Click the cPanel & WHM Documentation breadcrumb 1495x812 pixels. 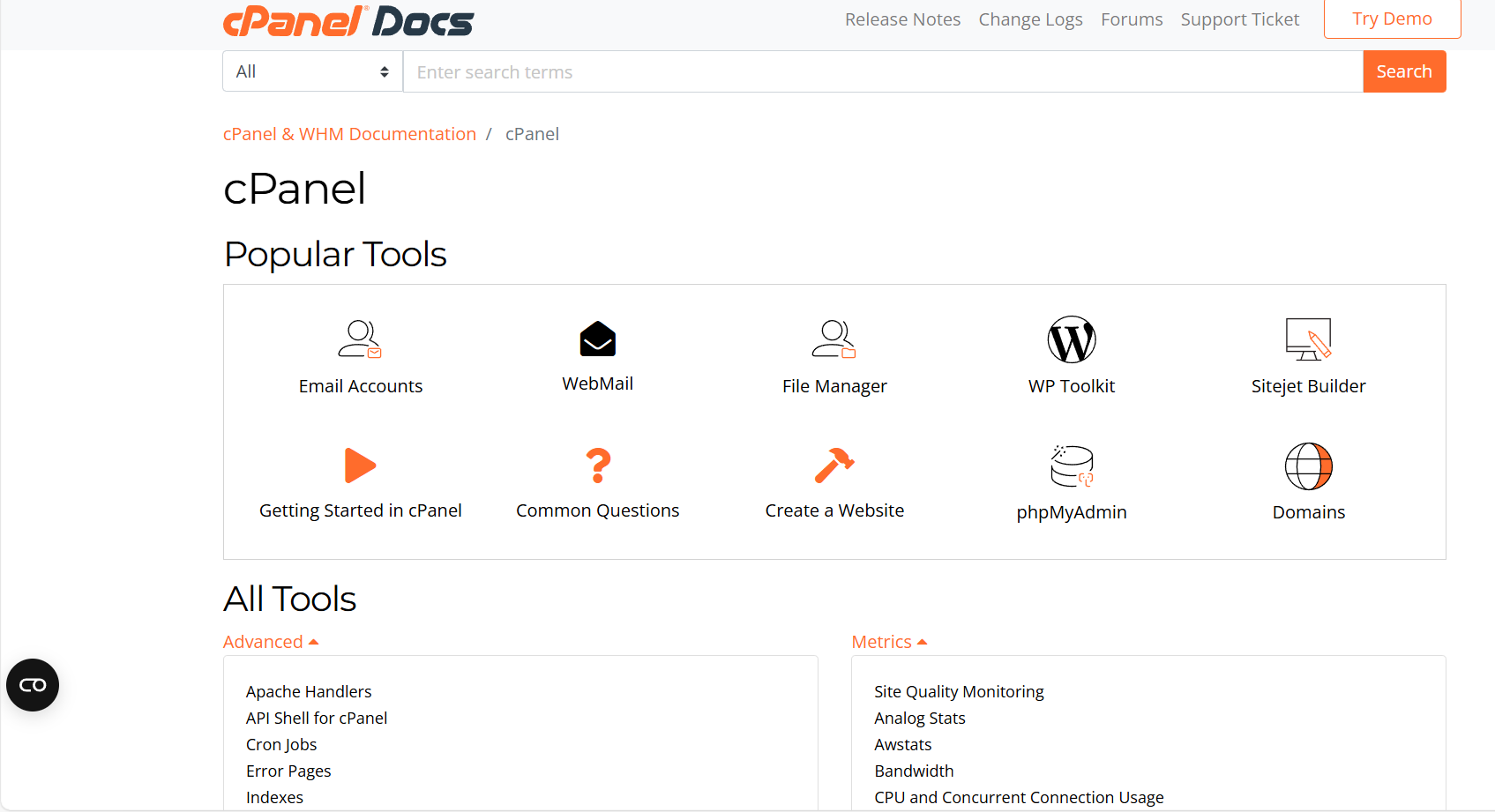(x=349, y=134)
